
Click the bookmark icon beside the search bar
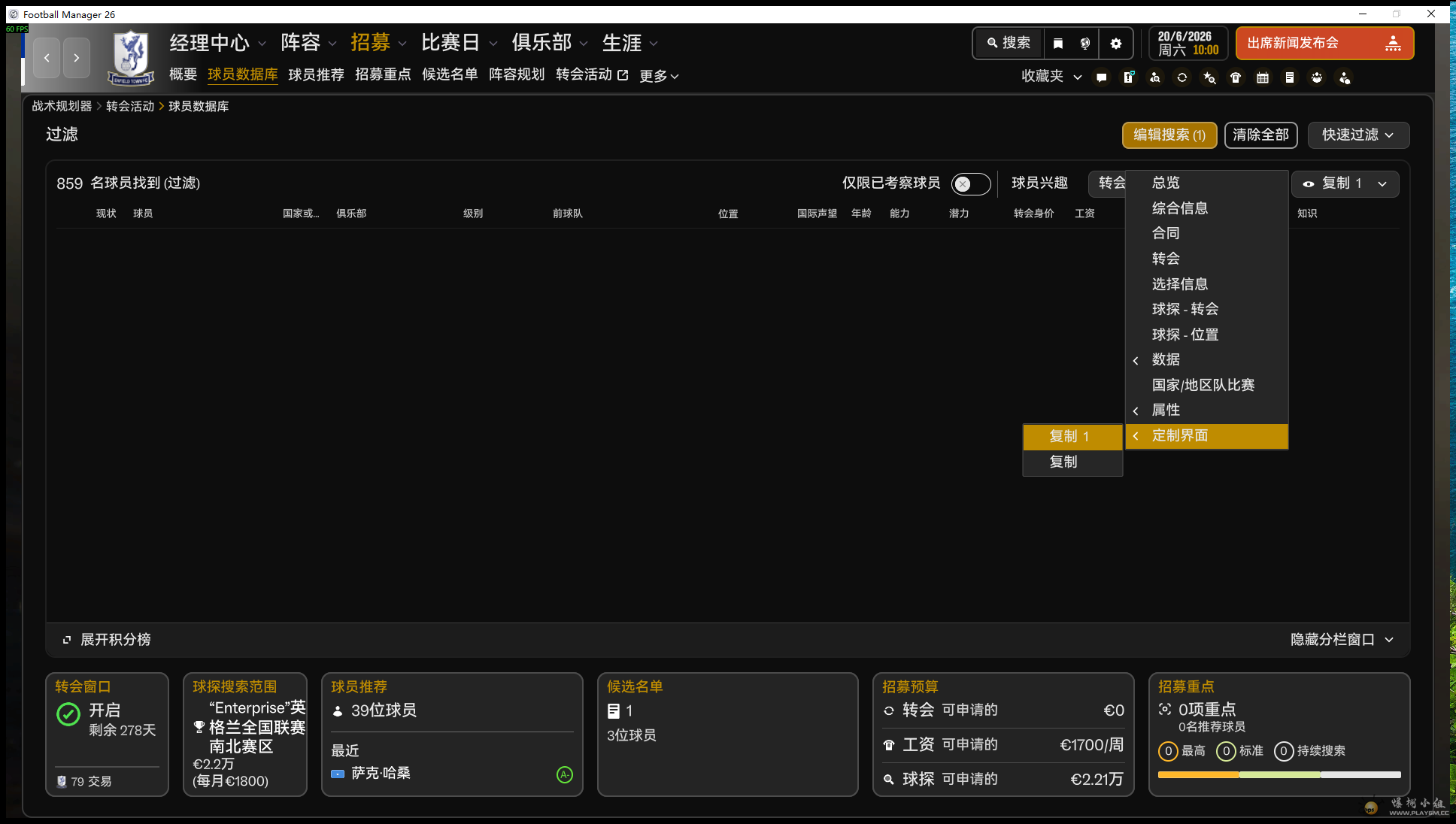[1058, 43]
